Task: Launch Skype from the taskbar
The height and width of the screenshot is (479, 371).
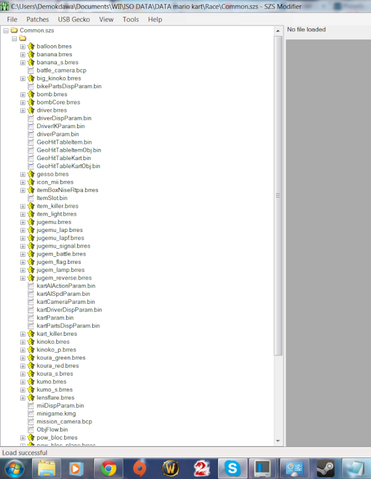Action: 232,469
